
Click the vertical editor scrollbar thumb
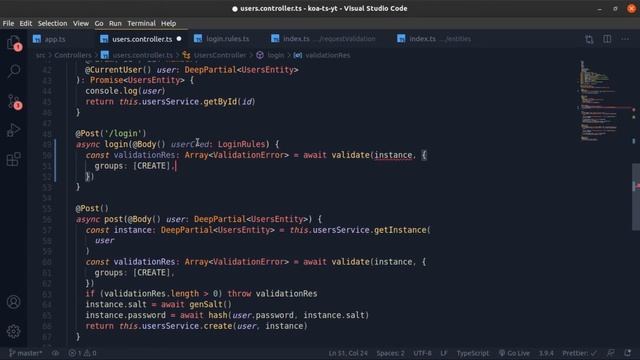(636, 197)
